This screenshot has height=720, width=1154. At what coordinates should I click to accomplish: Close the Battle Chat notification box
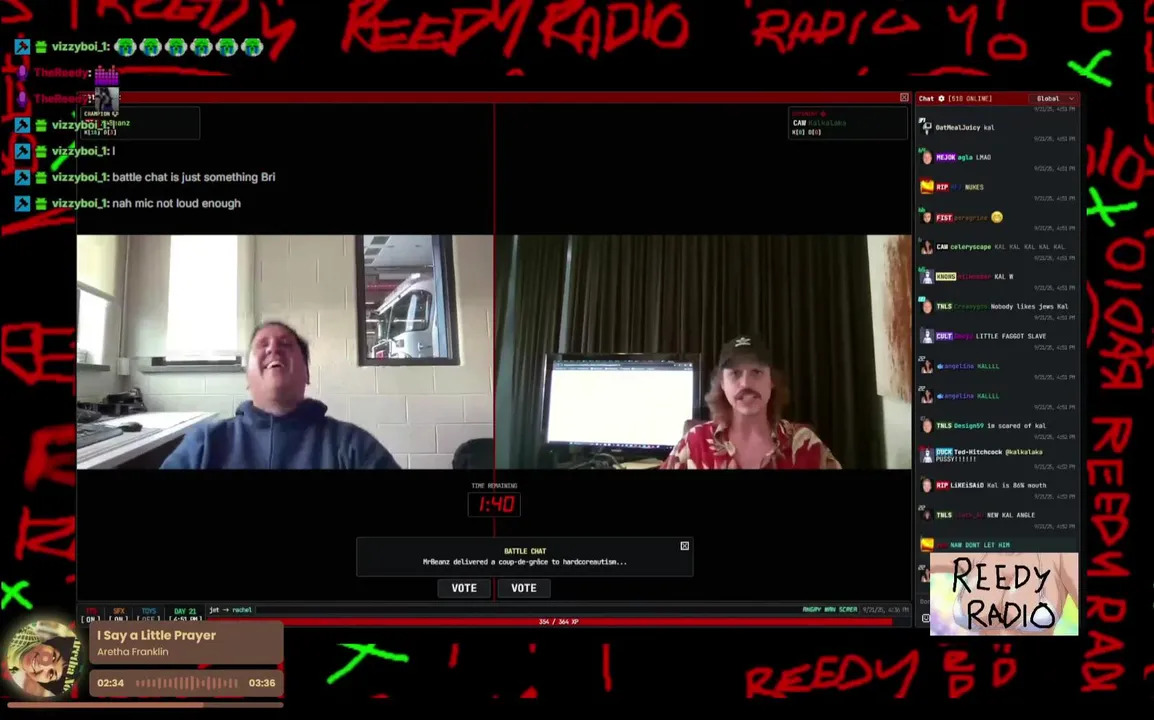click(x=684, y=546)
